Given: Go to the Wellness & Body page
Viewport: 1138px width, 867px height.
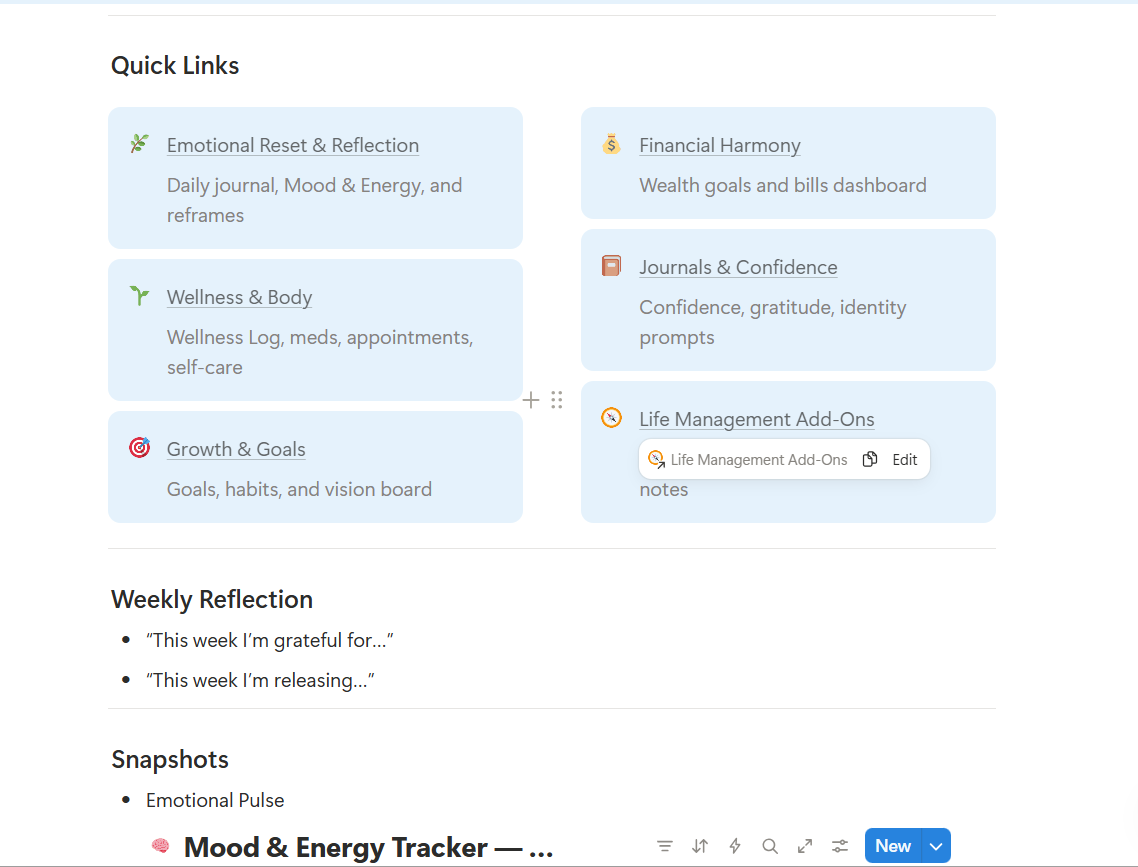Looking at the screenshot, I should [239, 297].
